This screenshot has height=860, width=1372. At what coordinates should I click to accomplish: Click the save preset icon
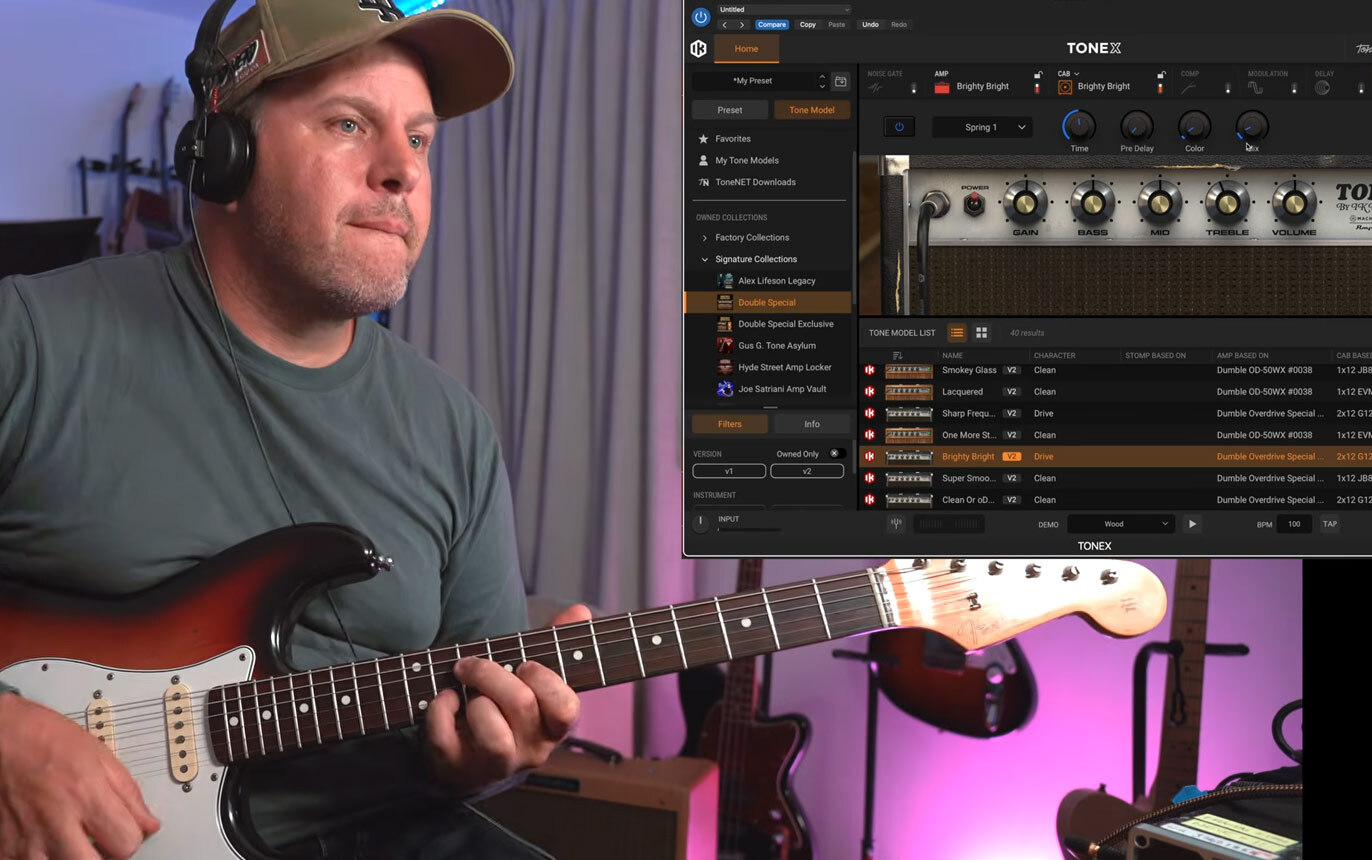(841, 81)
